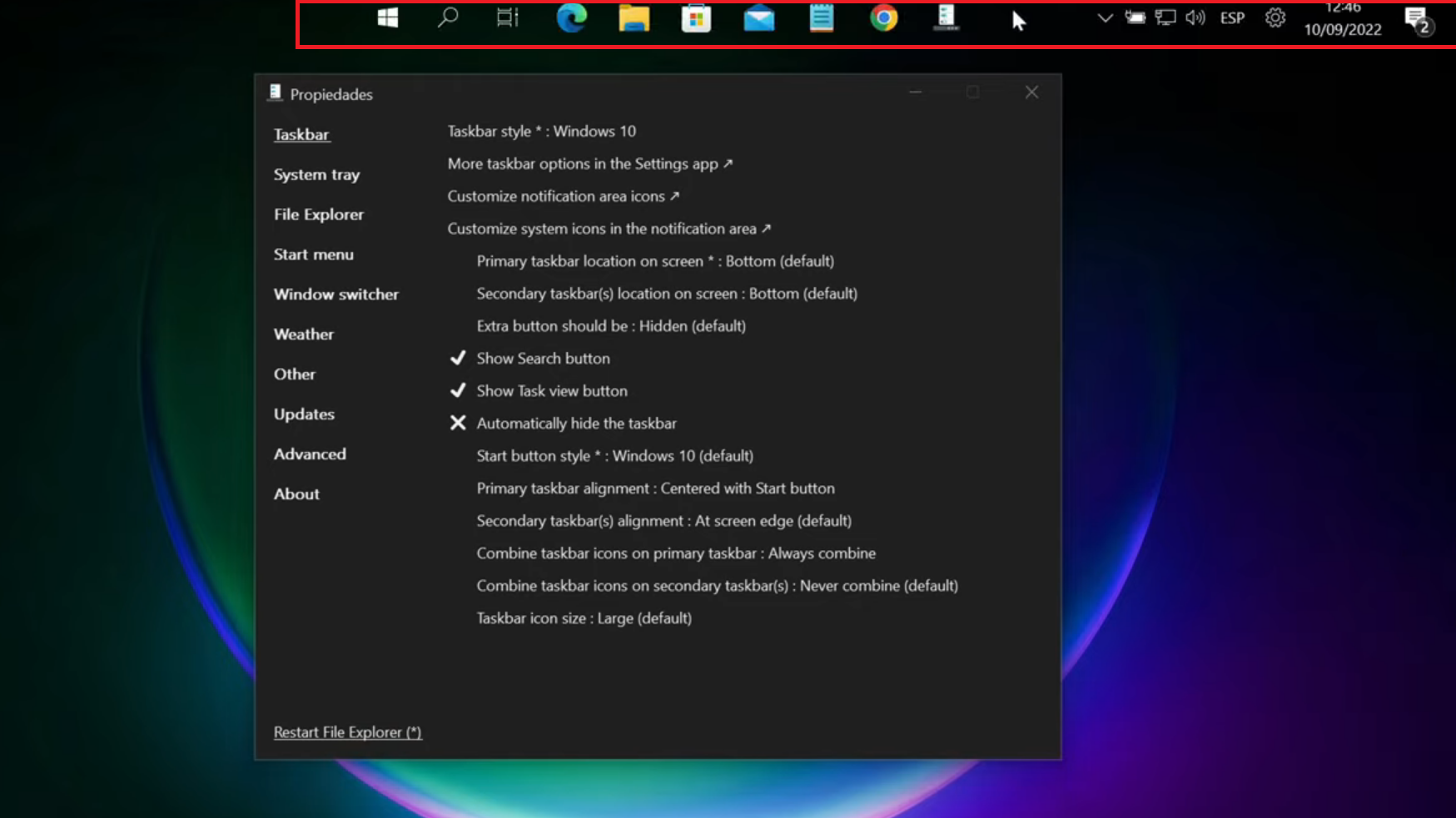This screenshot has height=818, width=1456.
Task: Open the Mail app from the taskbar
Action: [758, 17]
